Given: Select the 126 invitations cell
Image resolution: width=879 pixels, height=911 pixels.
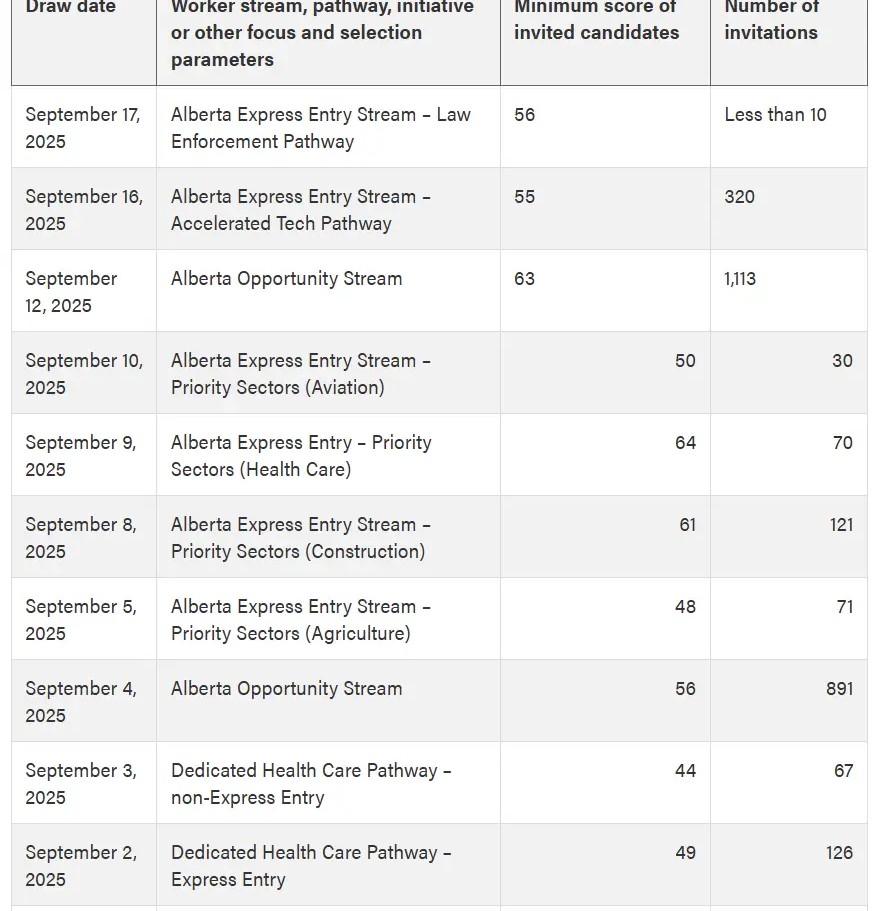Looking at the screenshot, I should coord(839,853).
